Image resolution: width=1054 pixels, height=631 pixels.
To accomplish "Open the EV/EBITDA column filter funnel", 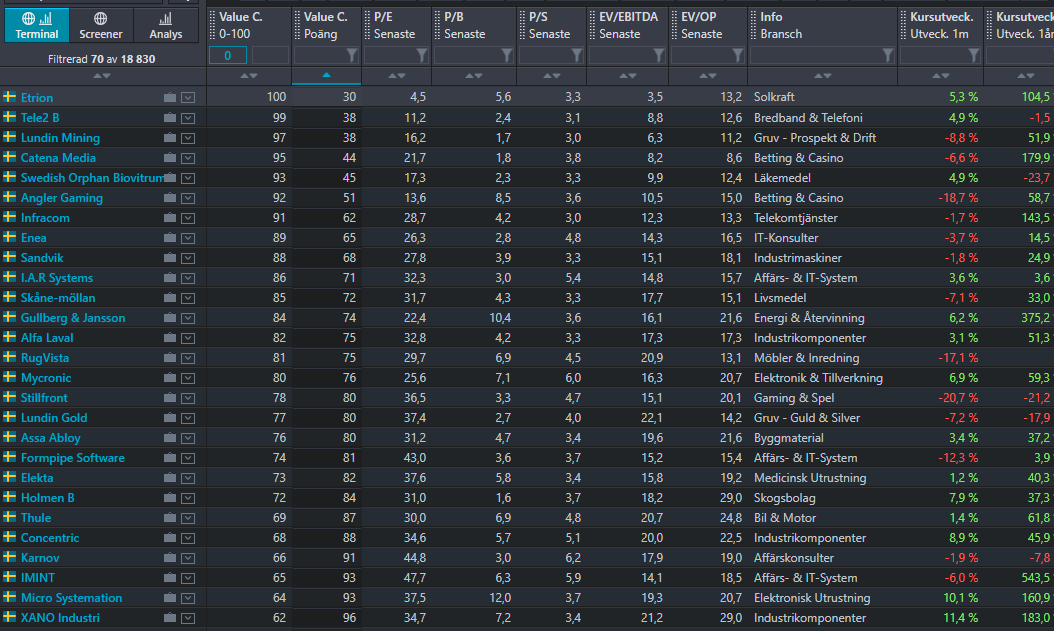I will point(659,55).
